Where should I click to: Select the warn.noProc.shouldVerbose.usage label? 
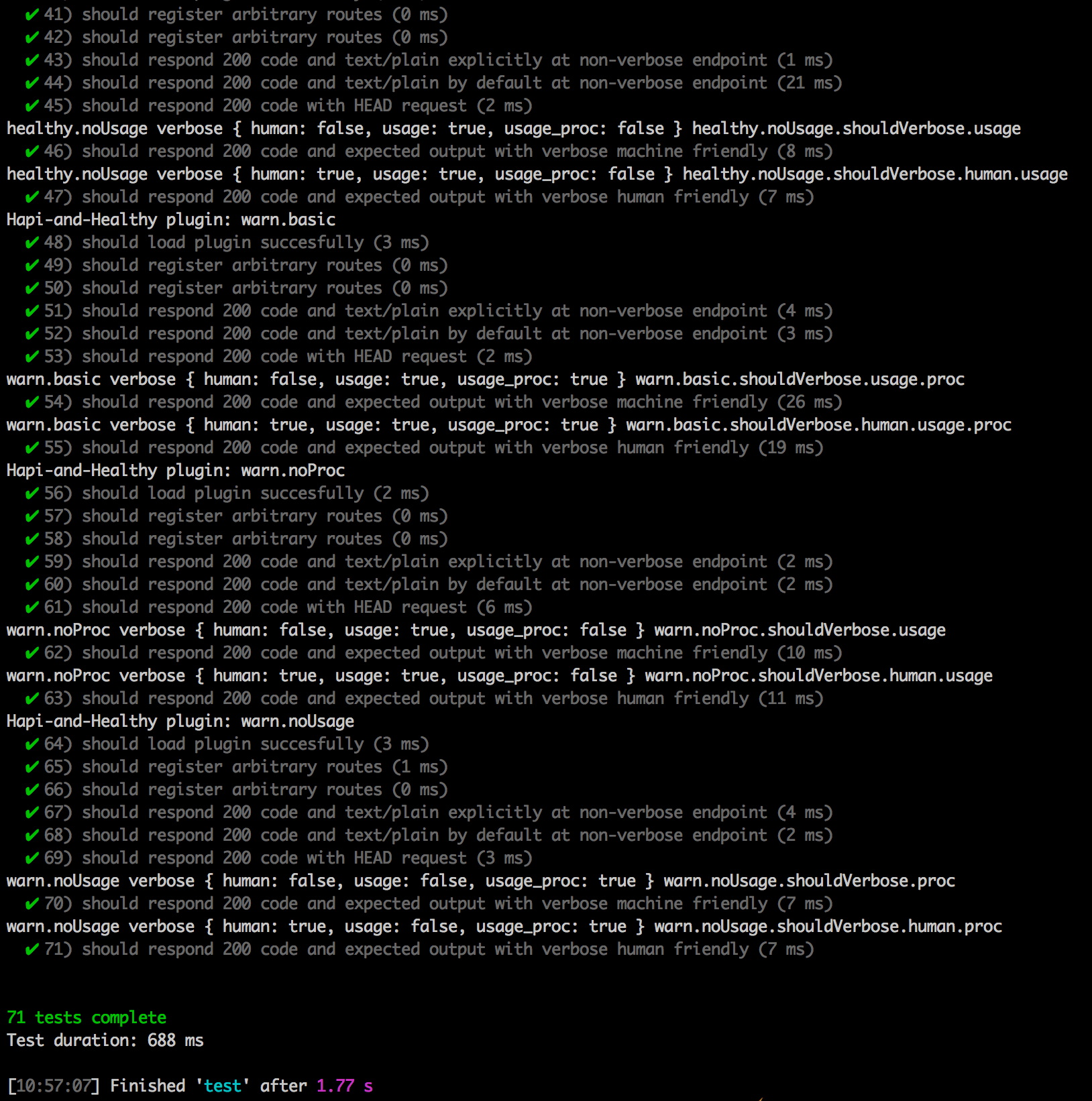pos(798,630)
